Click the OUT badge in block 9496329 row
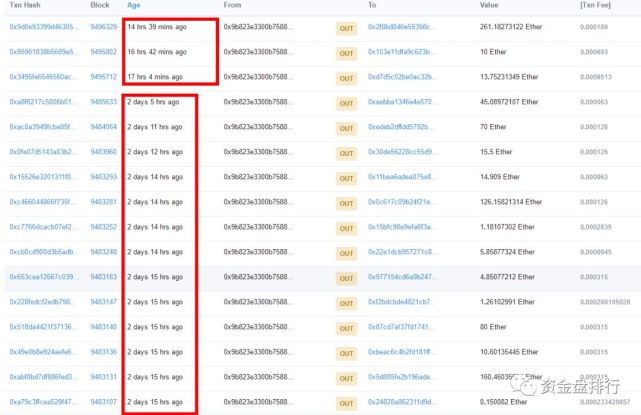641x415 pixels. pos(346,28)
